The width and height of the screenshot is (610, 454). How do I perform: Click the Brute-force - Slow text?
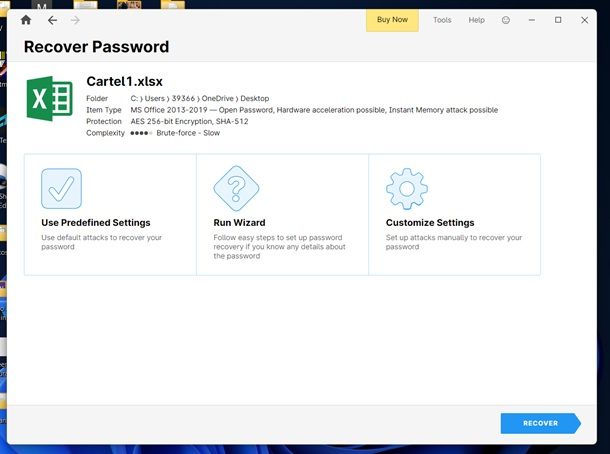click(188, 133)
